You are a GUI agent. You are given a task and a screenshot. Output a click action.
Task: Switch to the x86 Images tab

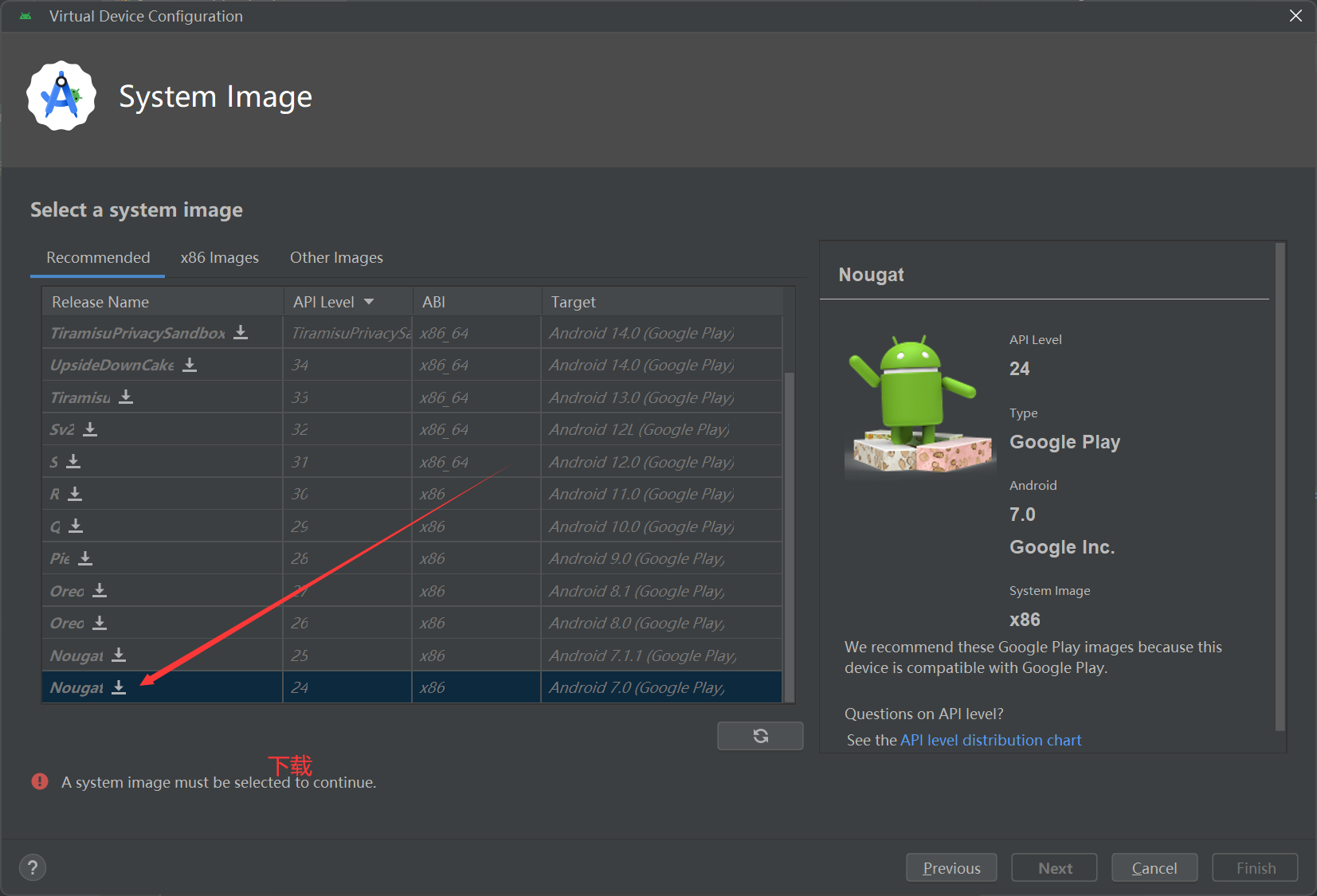[x=220, y=257]
